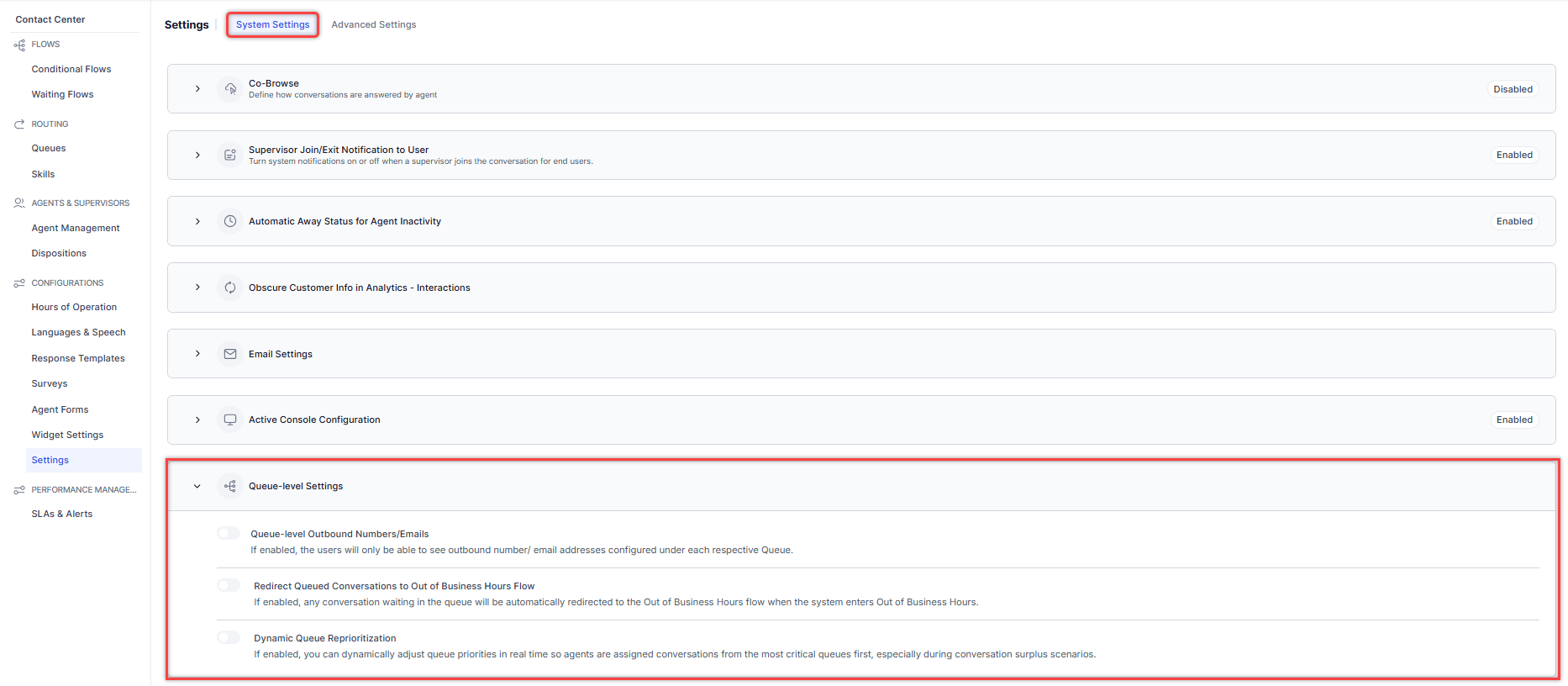Open Agent Management
Screen dimensions: 1568x686
point(76,228)
